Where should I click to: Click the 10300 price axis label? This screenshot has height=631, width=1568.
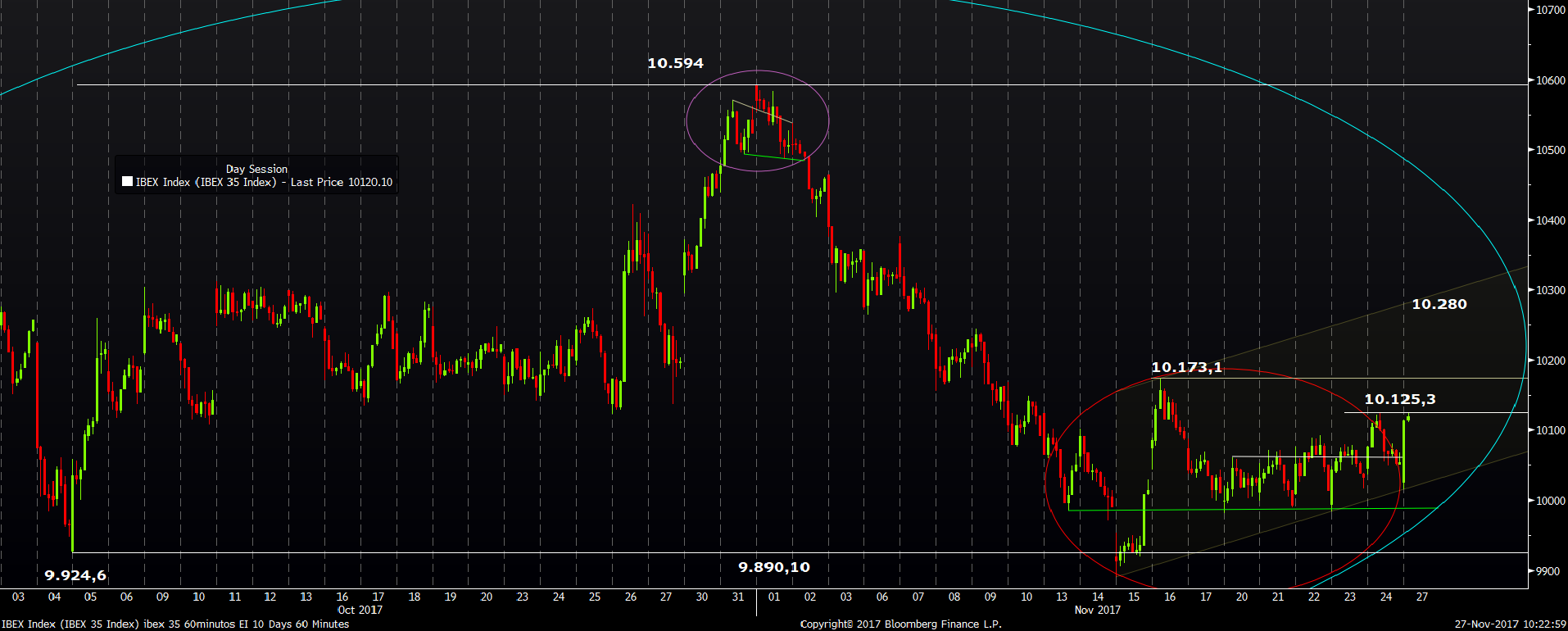[x=1551, y=291]
